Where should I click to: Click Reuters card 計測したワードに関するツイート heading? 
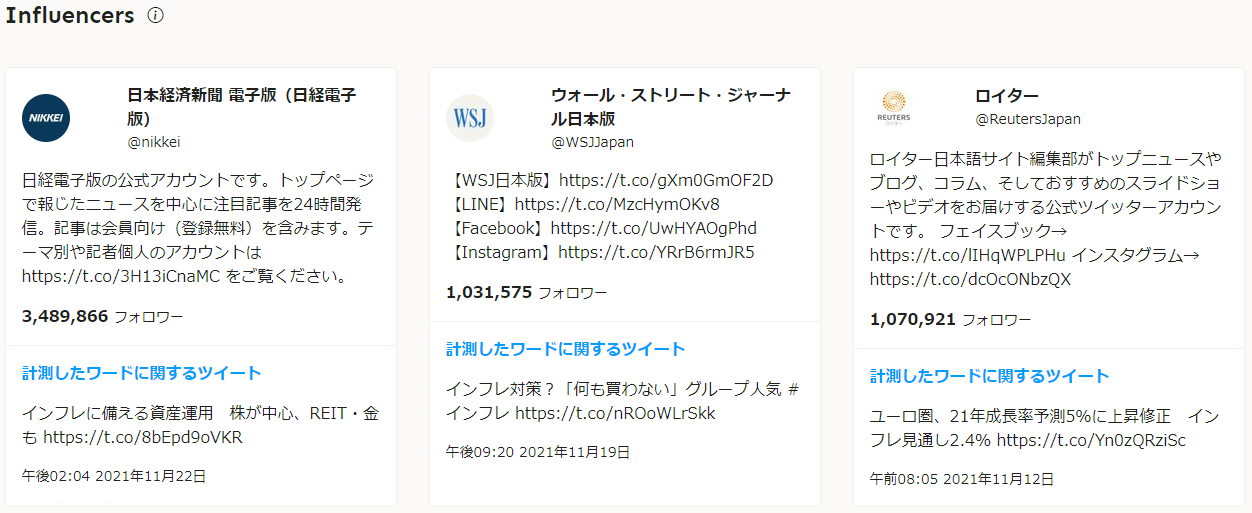click(990, 376)
